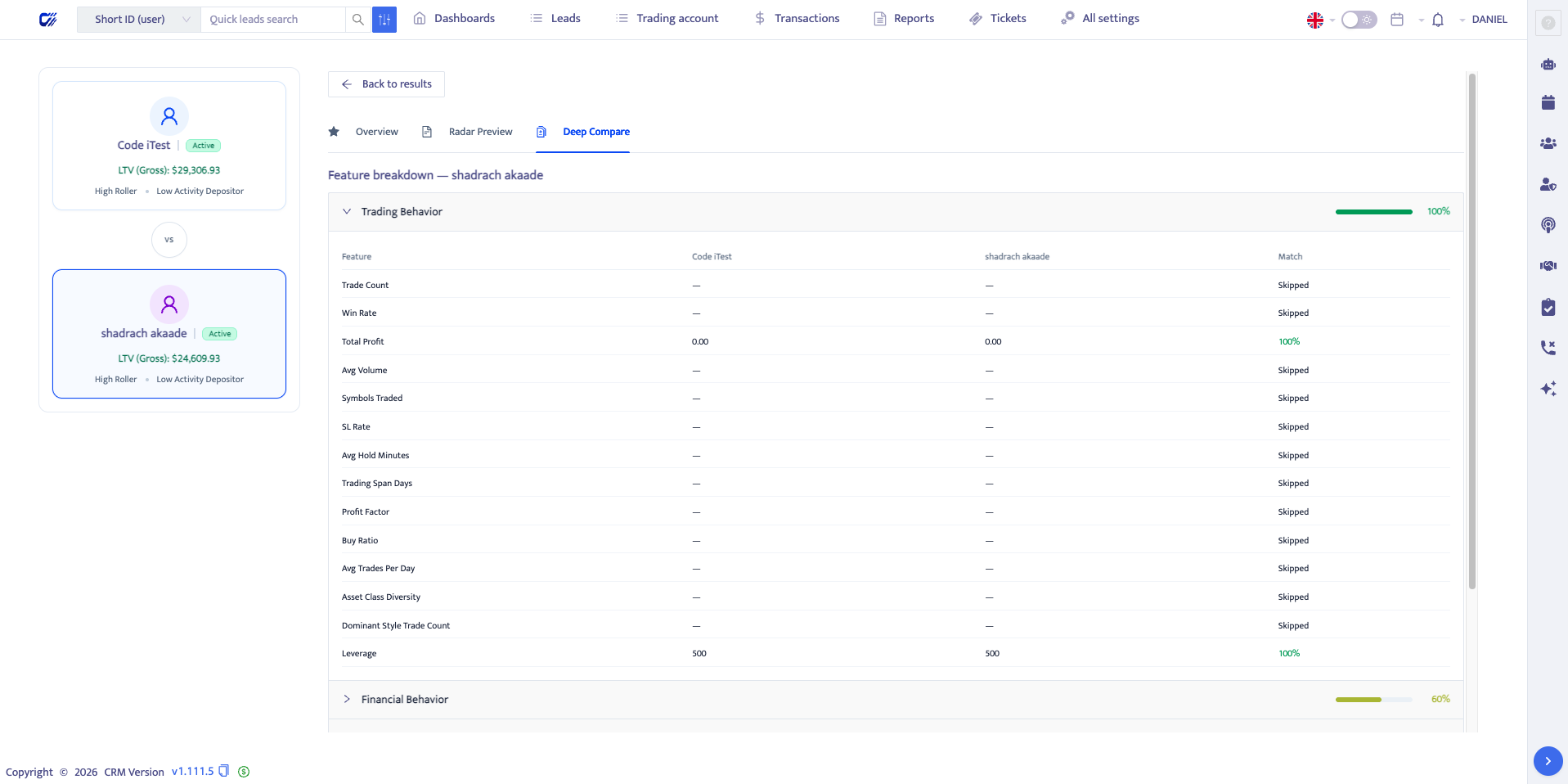Click LTV (Gross): $29,306.93 text
1568x784 pixels.
coord(169,170)
